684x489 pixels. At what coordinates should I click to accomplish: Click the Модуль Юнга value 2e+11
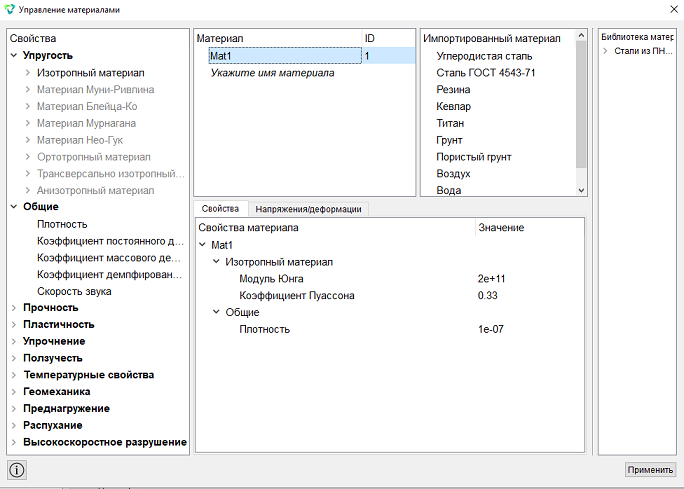coord(491,279)
